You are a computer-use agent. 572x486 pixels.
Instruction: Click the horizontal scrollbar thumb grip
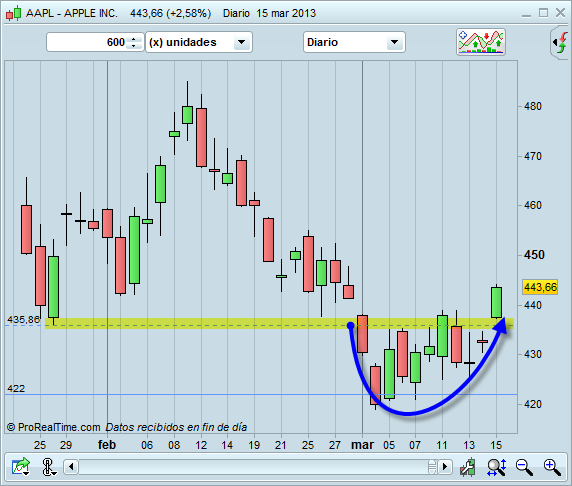[x=432, y=467]
